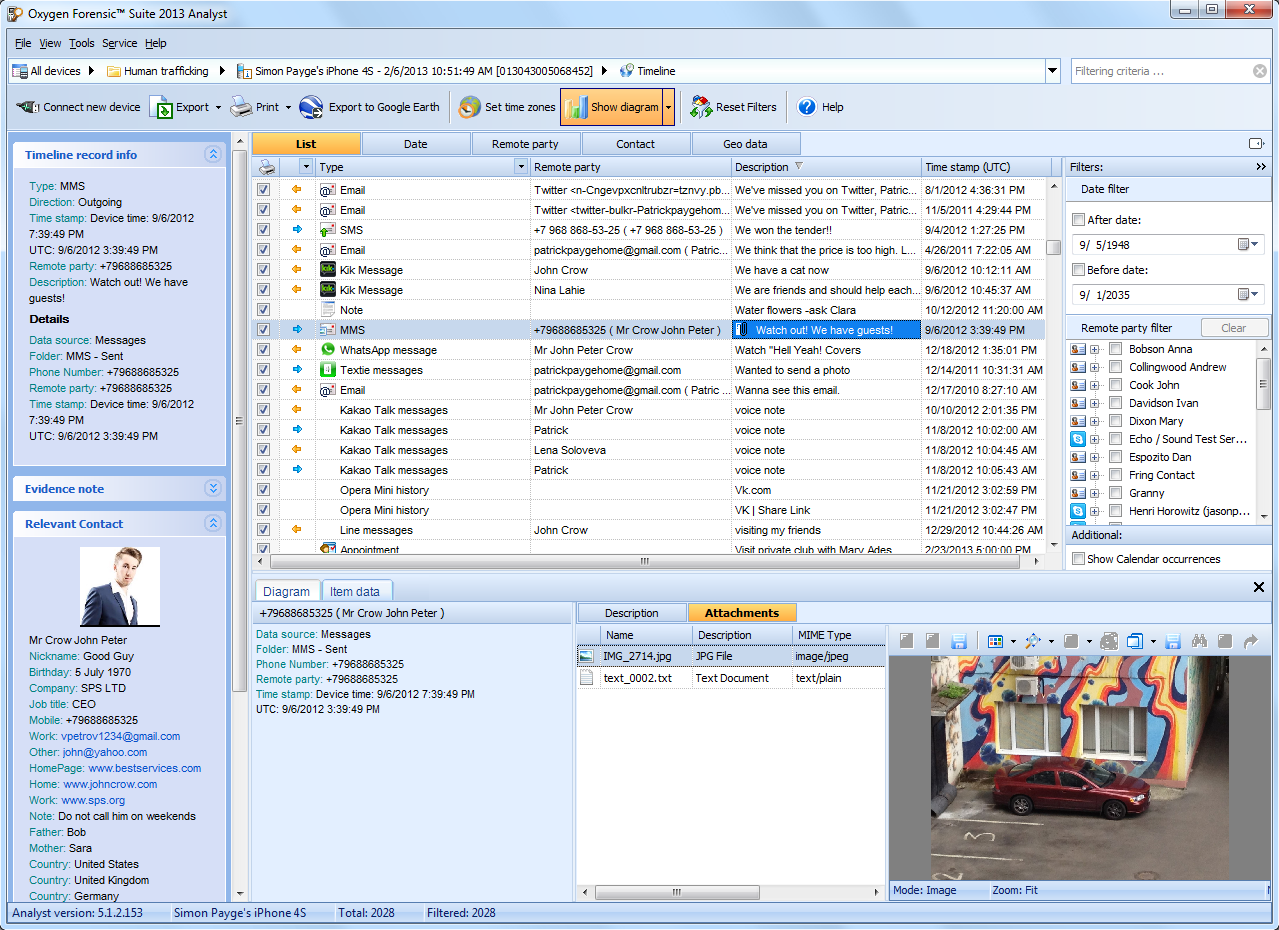Expand the Evidence note panel
The width and height of the screenshot is (1279, 930).
click(x=212, y=489)
